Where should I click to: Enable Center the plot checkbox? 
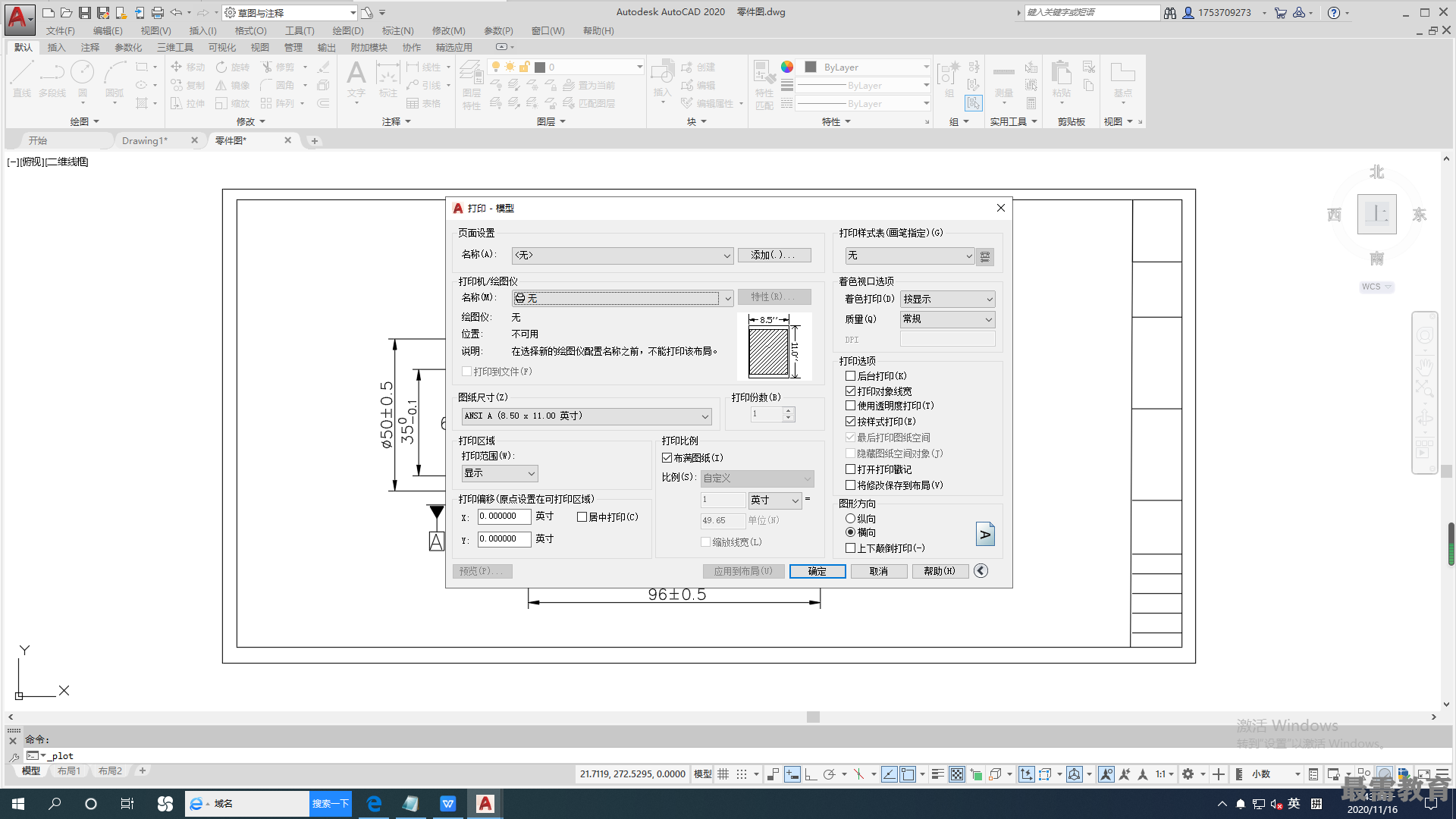582,517
